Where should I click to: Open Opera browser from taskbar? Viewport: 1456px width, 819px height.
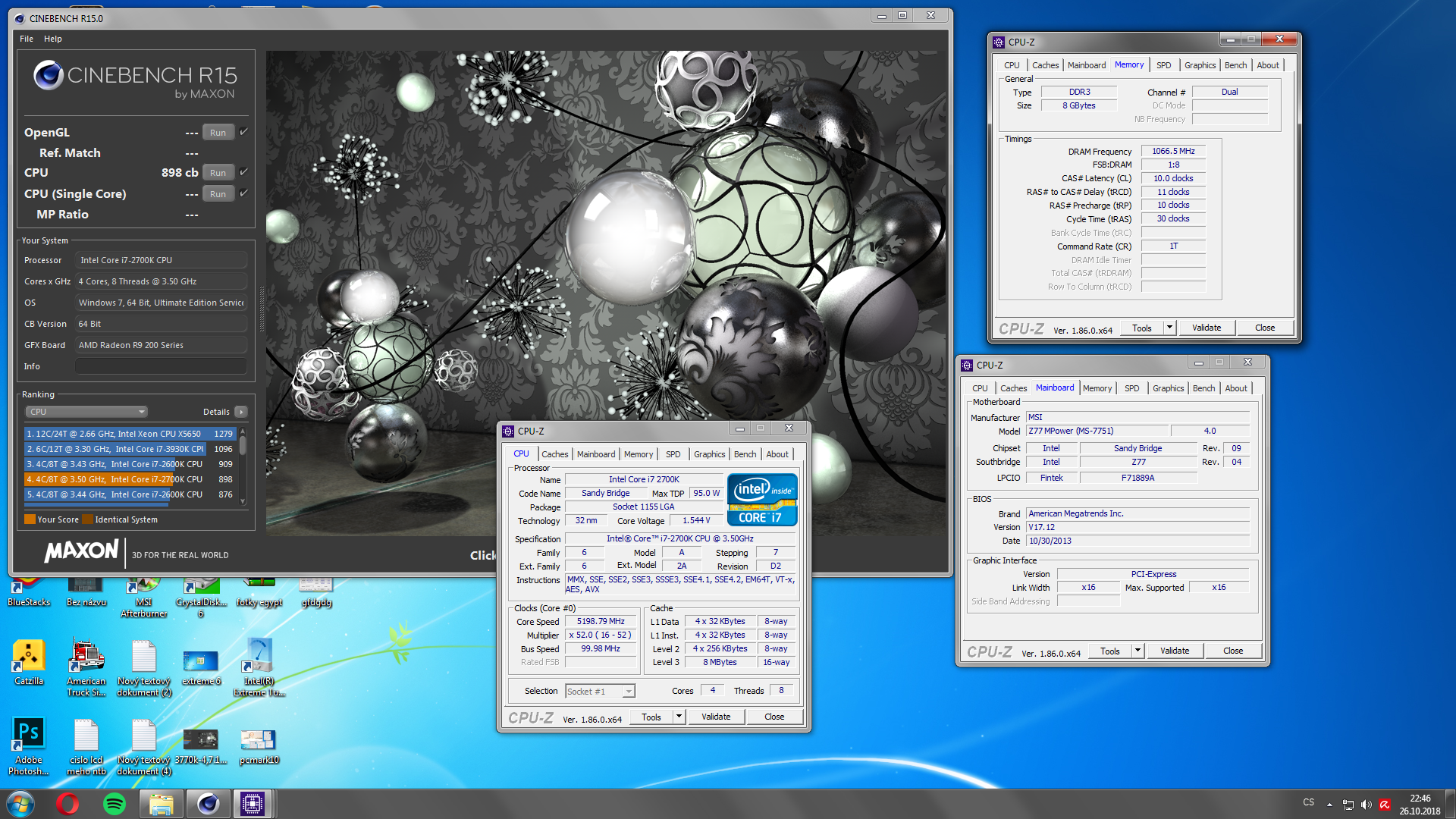pos(67,804)
